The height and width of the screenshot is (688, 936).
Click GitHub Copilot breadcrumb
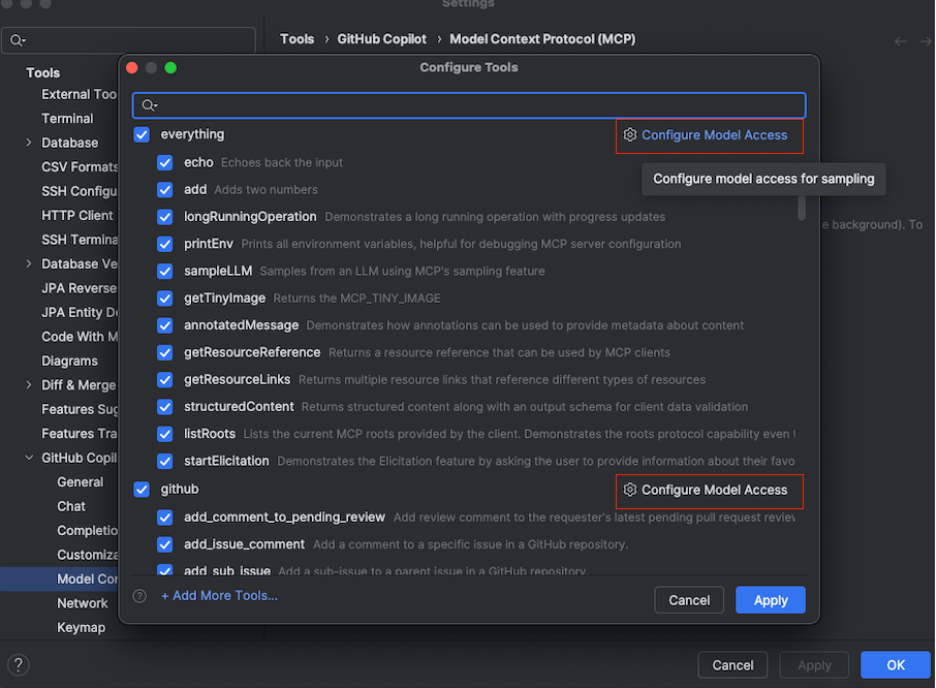point(382,39)
